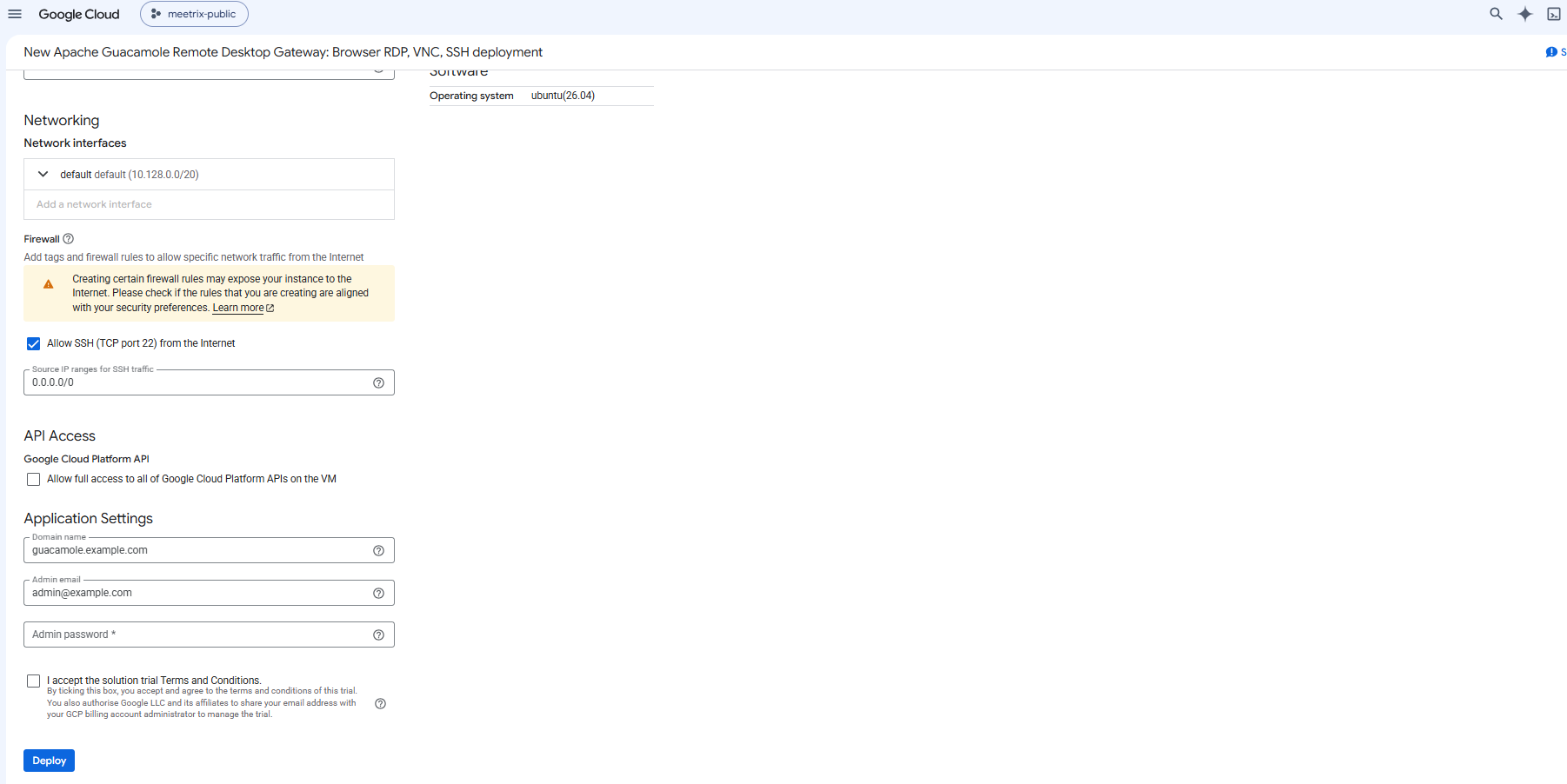Click the Application Settings heading
1567x784 pixels.
pyautogui.click(x=89, y=518)
